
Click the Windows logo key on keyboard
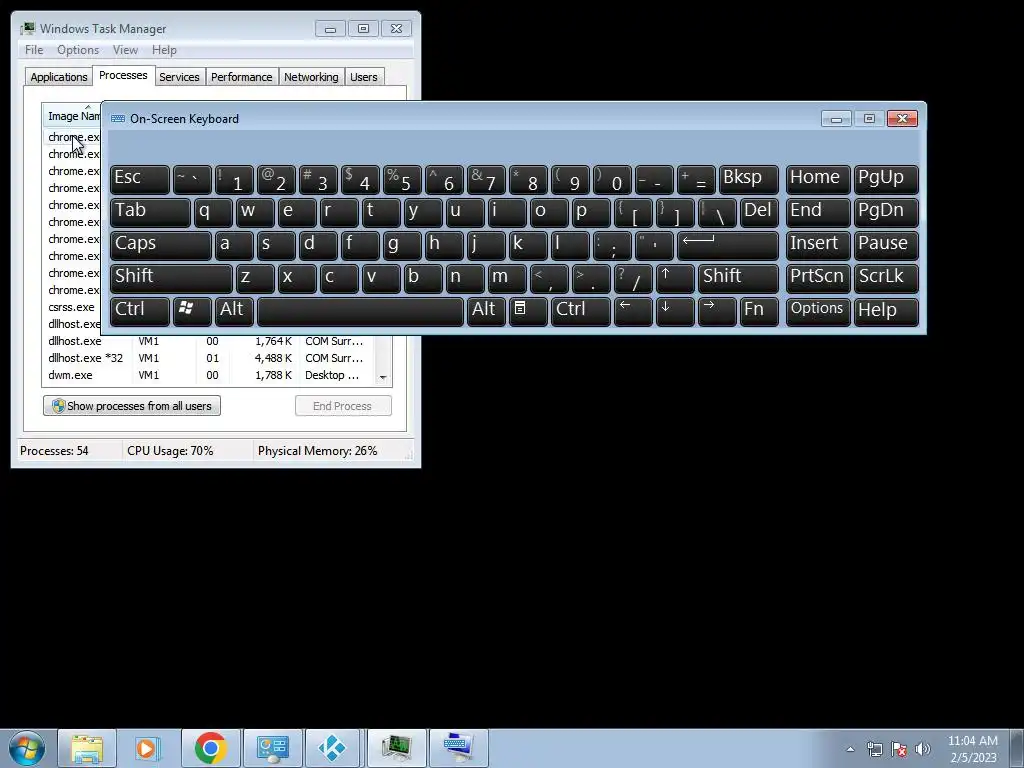(x=191, y=311)
